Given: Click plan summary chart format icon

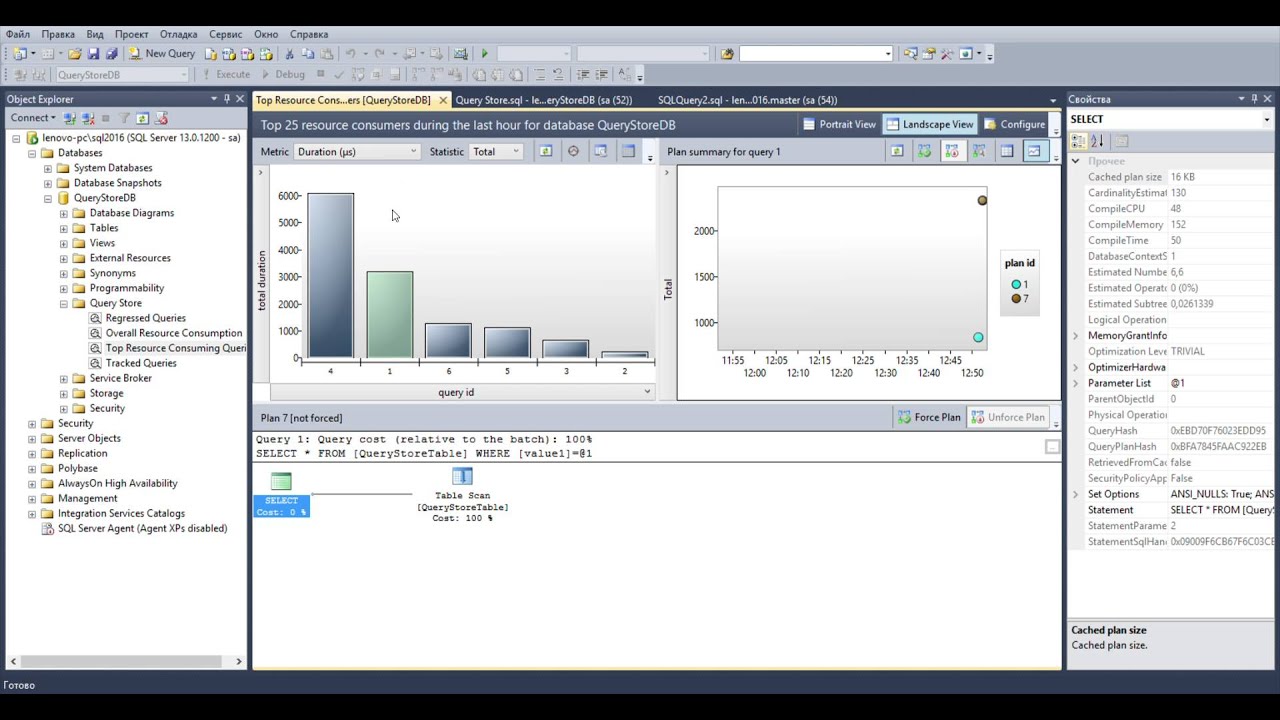Looking at the screenshot, I should point(1034,152).
